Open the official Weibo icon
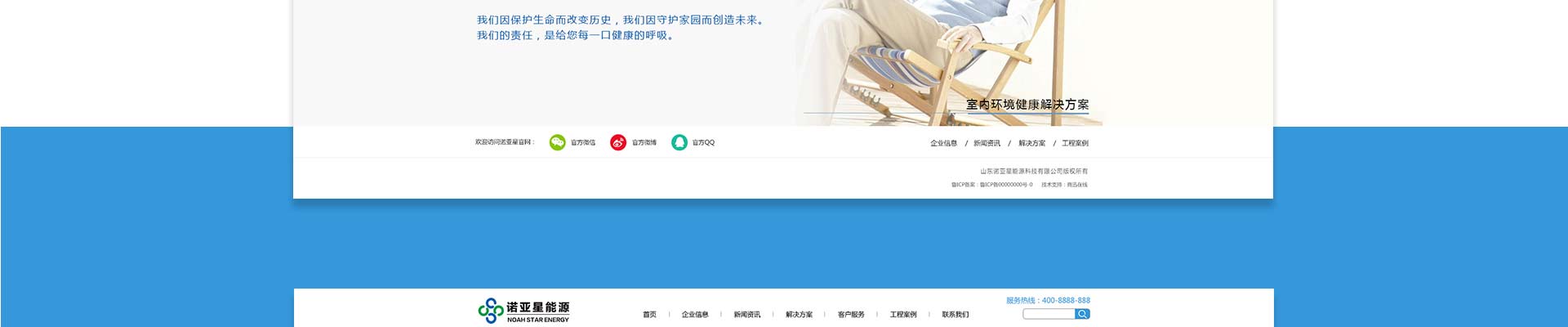Viewport: 1568px width, 327px height. (618, 142)
